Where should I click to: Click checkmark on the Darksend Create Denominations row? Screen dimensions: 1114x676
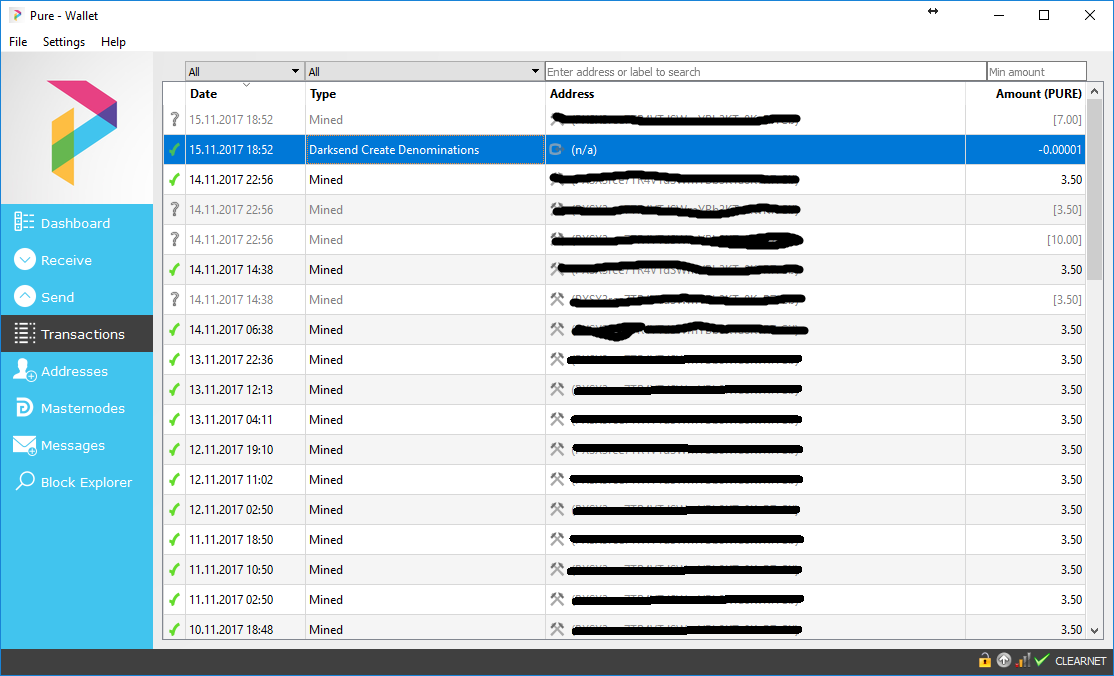[x=174, y=150]
